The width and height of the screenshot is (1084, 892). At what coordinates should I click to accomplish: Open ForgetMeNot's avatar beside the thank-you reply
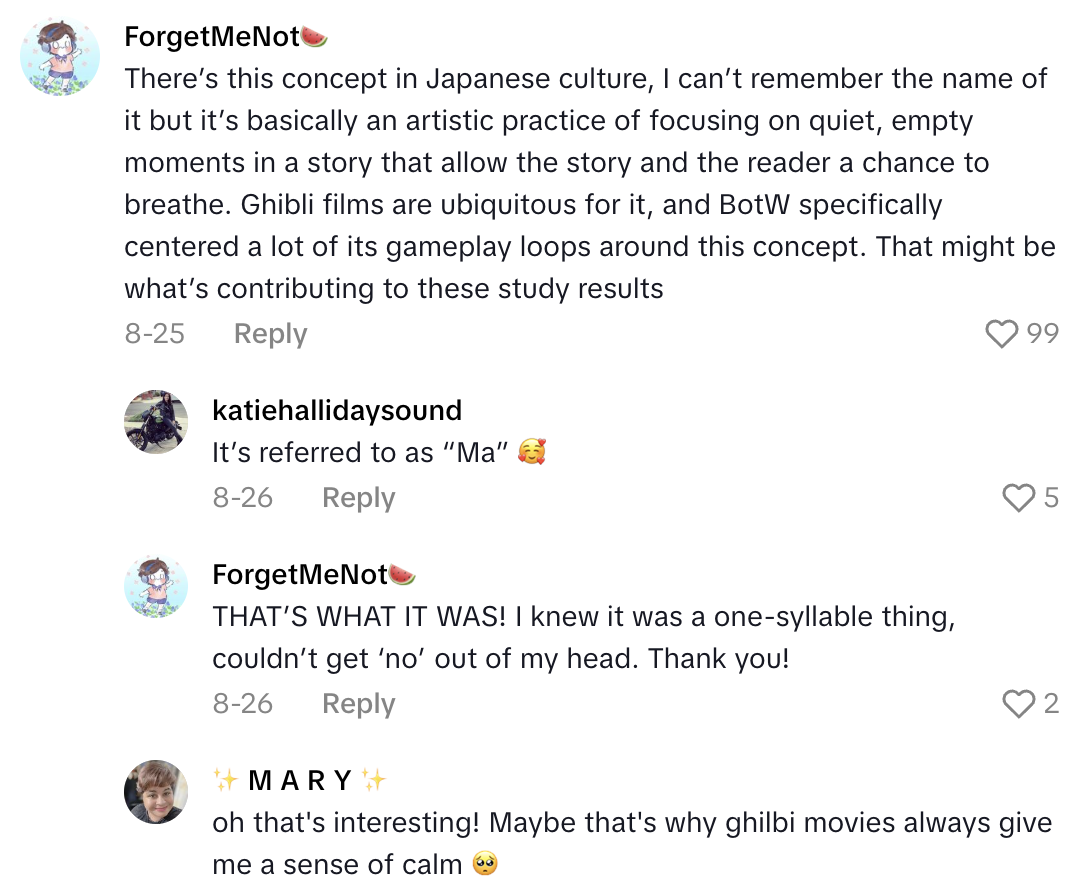pos(156,586)
